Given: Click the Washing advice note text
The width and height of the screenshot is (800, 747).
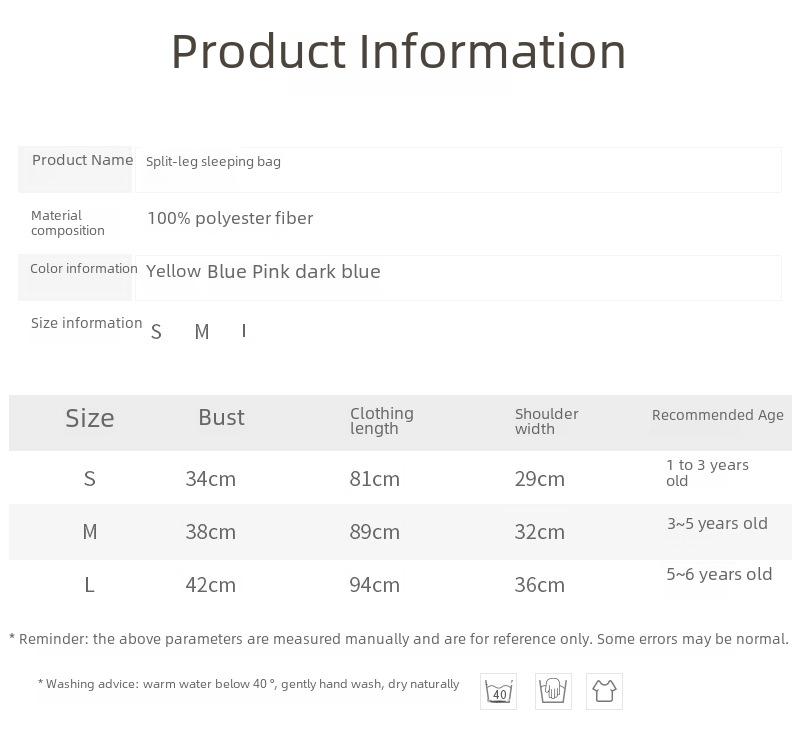Looking at the screenshot, I should [x=248, y=684].
